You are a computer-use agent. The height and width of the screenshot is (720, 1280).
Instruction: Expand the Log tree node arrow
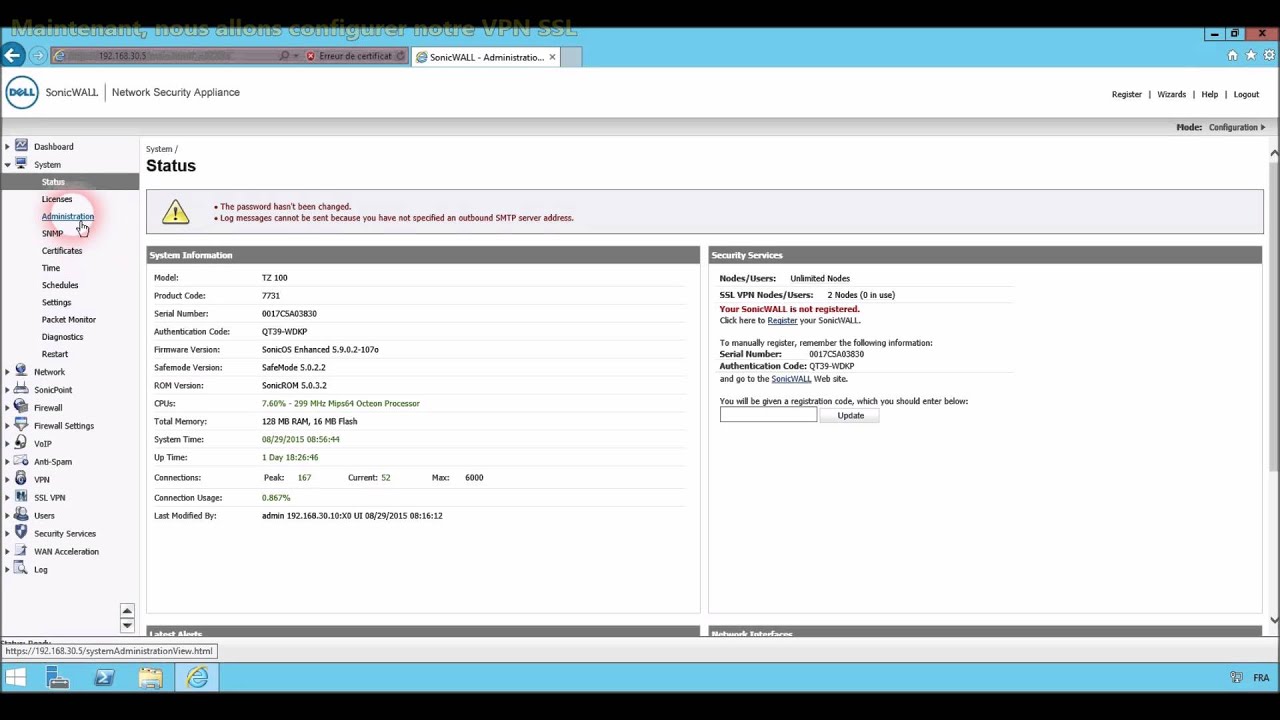tap(7, 570)
